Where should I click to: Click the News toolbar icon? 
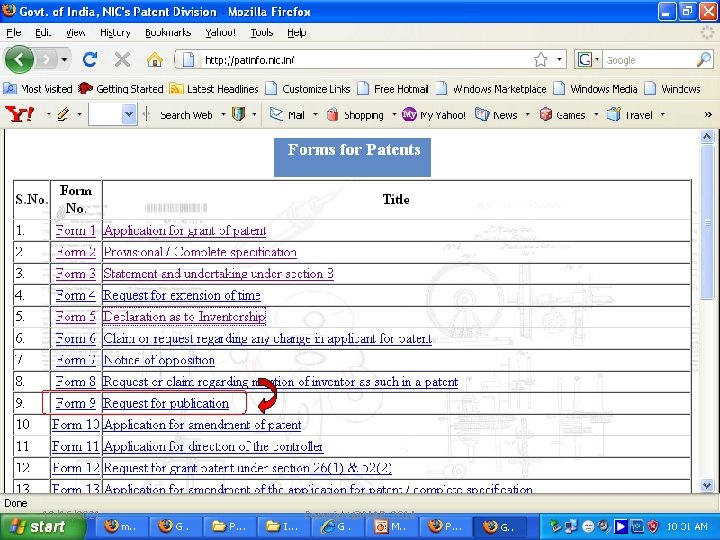pos(482,114)
